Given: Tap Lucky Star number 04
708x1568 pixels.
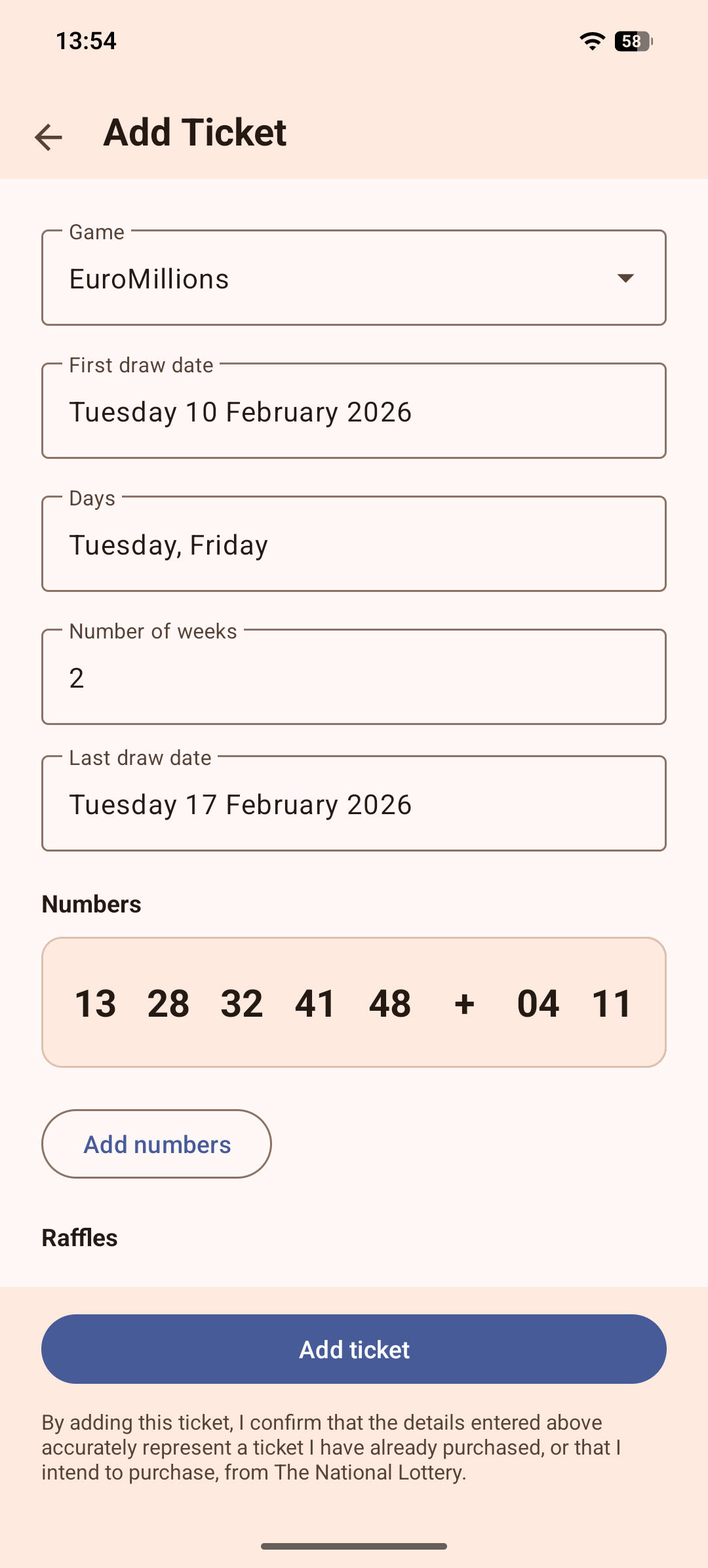Looking at the screenshot, I should coord(538,1004).
